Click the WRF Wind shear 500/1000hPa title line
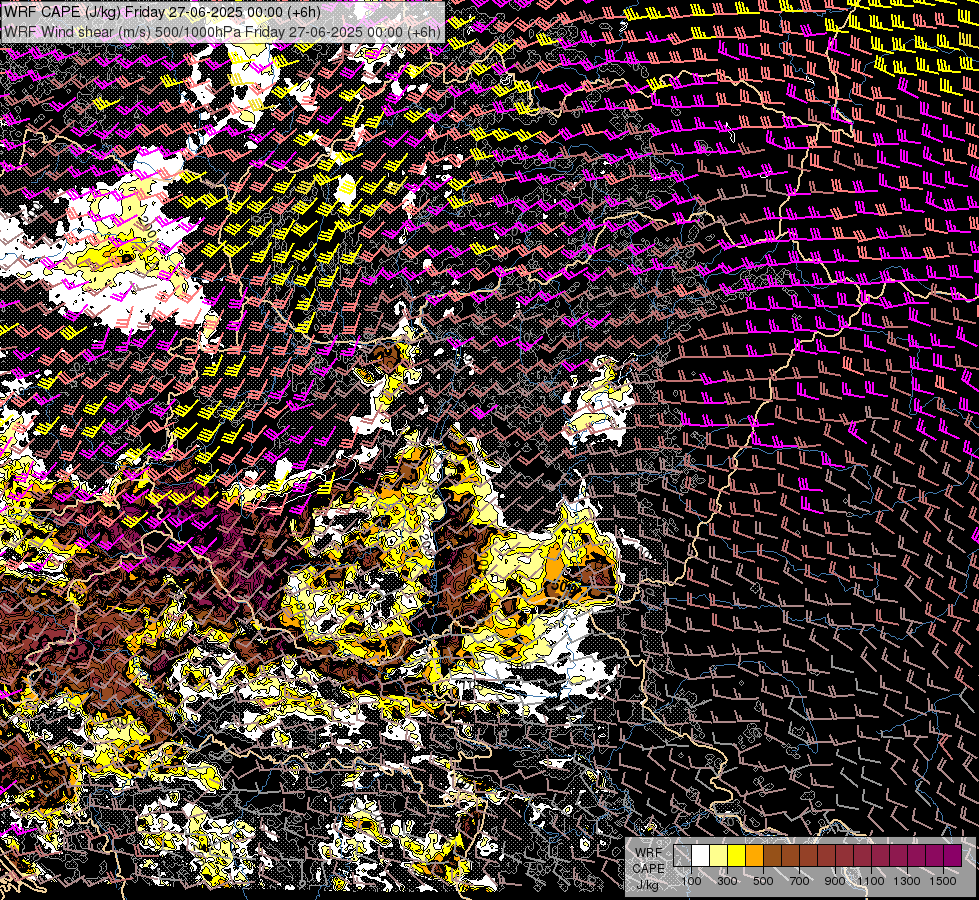This screenshot has height=900, width=979. 222,31
